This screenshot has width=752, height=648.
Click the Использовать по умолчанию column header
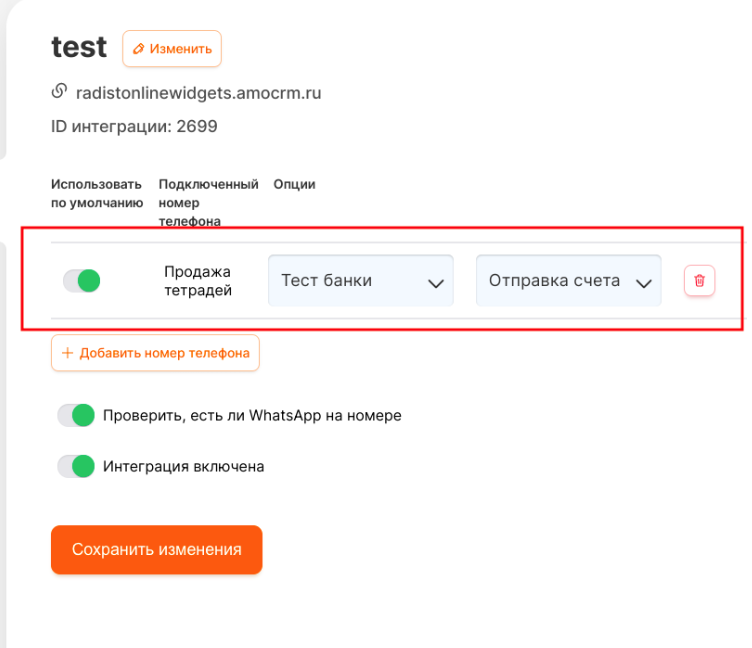coord(97,194)
